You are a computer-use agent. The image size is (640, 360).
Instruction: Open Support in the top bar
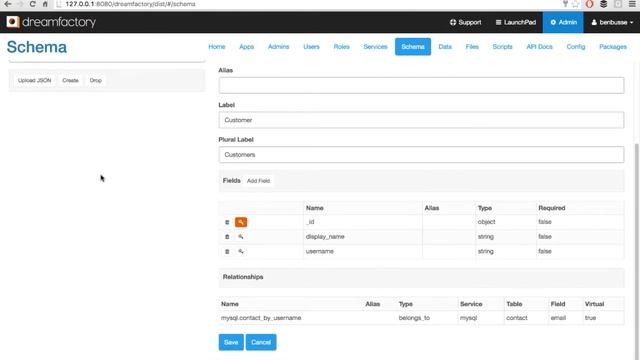(x=466, y=22)
